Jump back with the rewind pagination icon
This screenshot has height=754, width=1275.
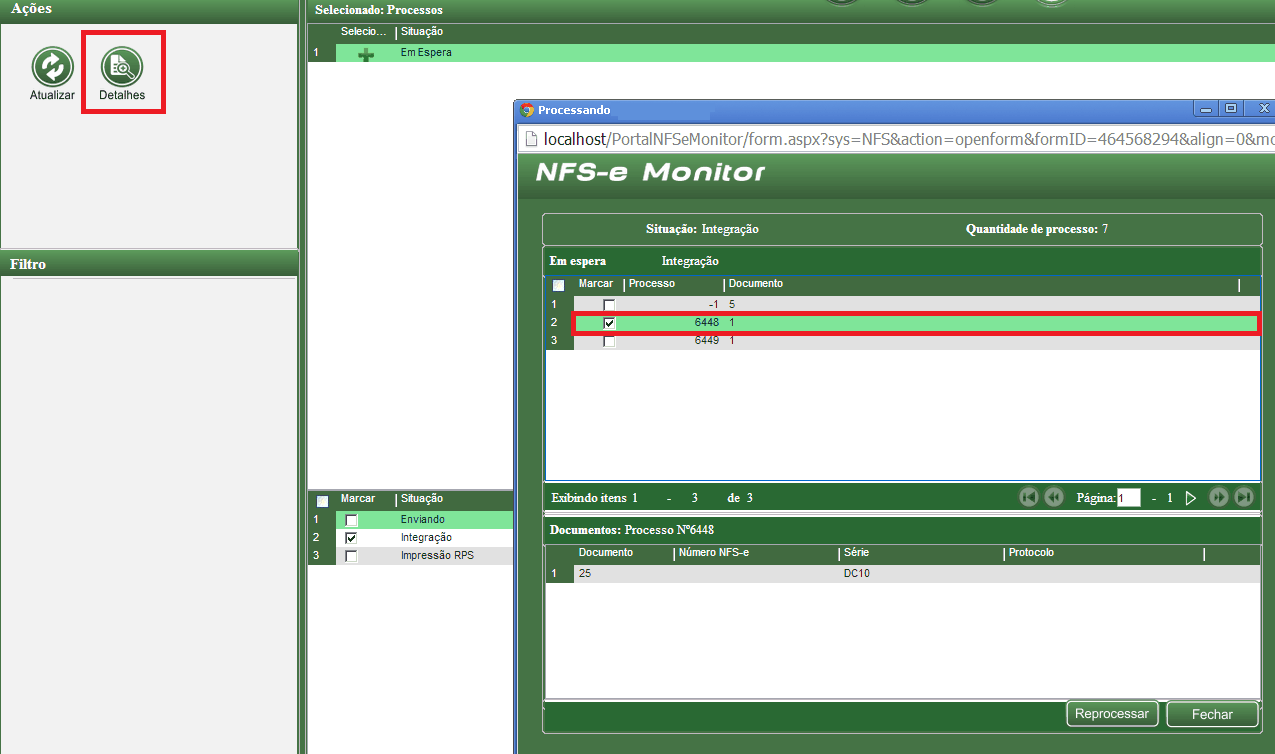point(1054,497)
